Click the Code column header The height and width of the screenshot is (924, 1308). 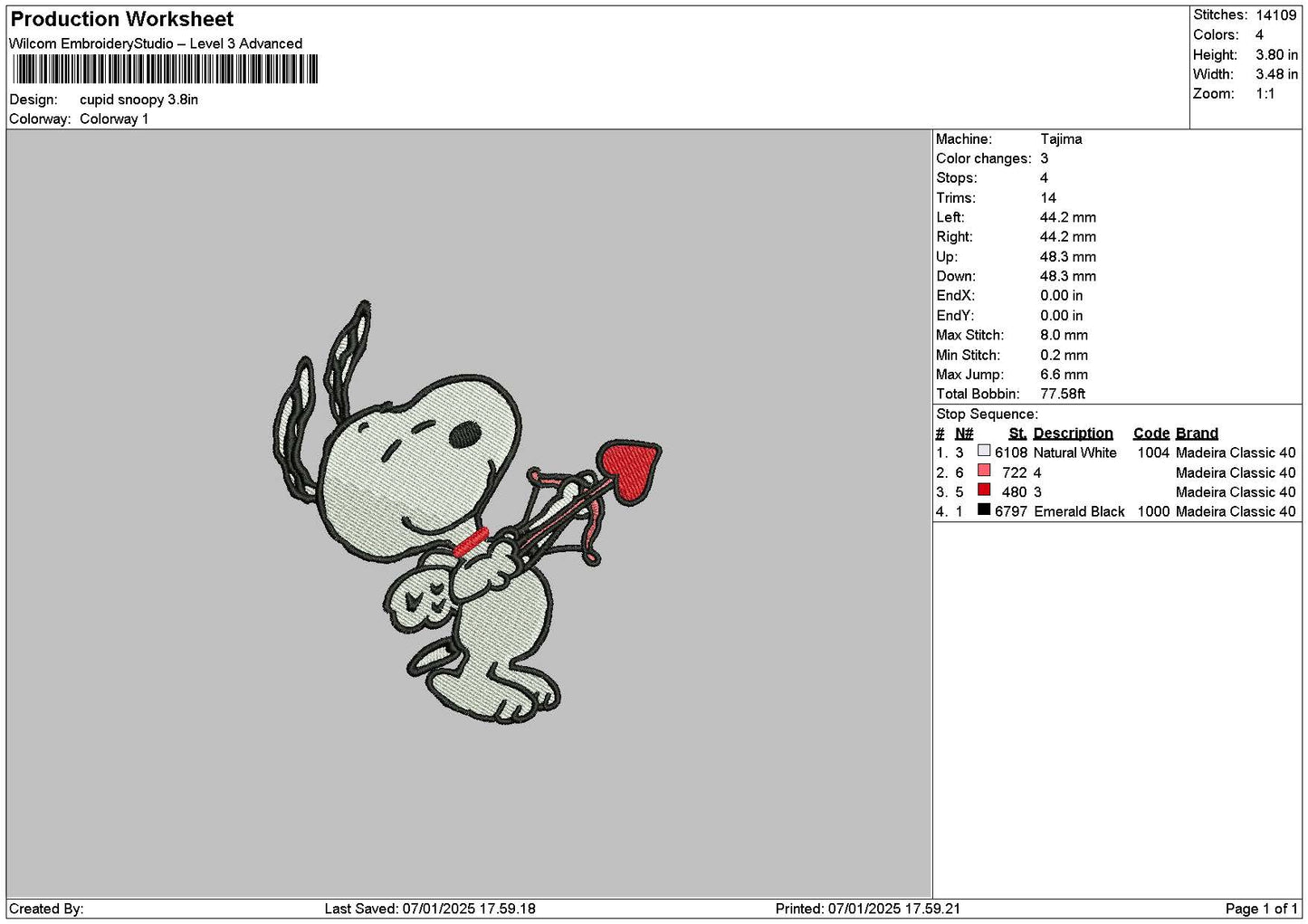[x=1151, y=433]
